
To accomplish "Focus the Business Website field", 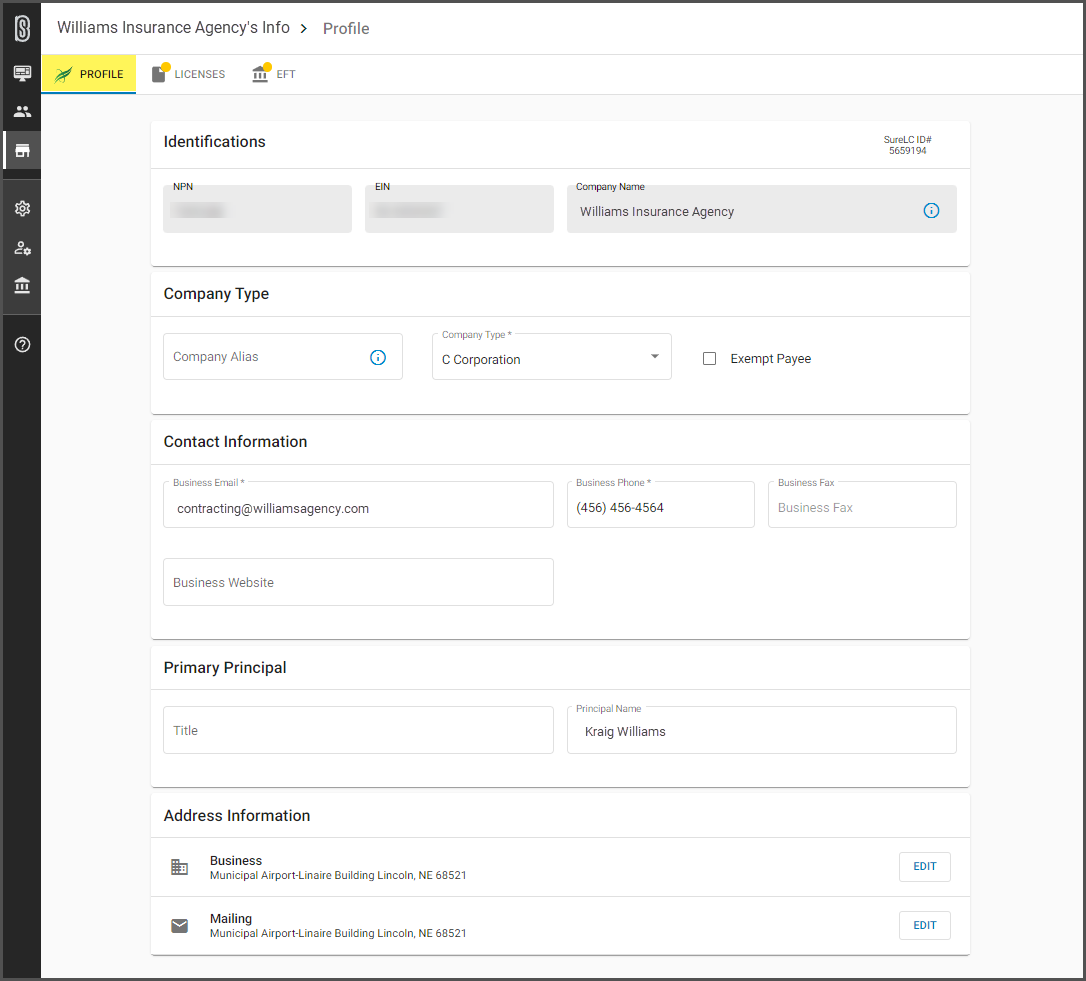I will [x=358, y=582].
